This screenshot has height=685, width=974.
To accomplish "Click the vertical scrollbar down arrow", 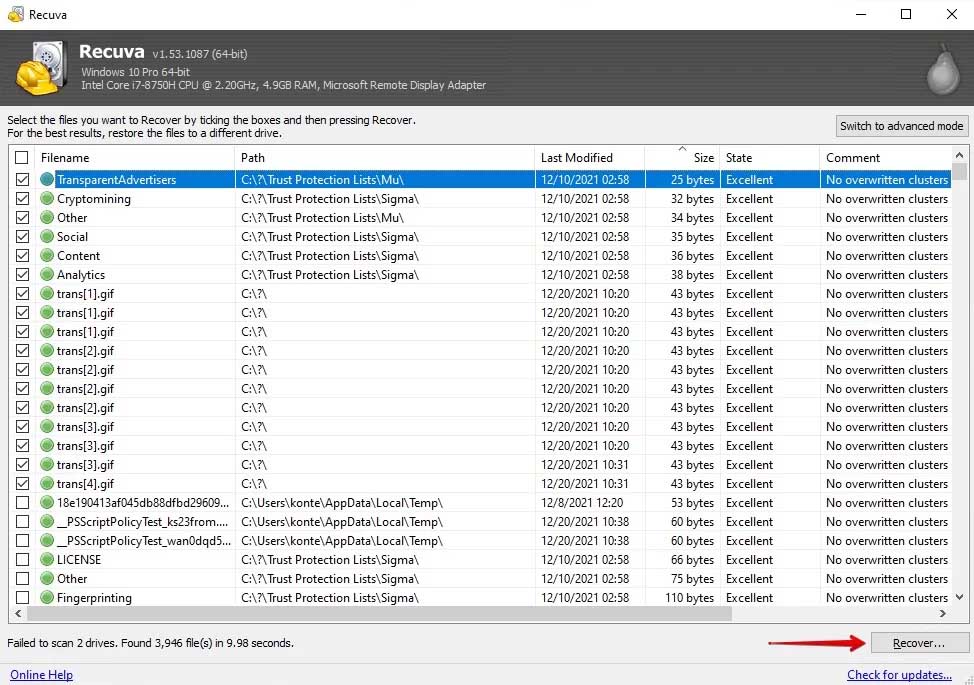I will pyautogui.click(x=960, y=597).
